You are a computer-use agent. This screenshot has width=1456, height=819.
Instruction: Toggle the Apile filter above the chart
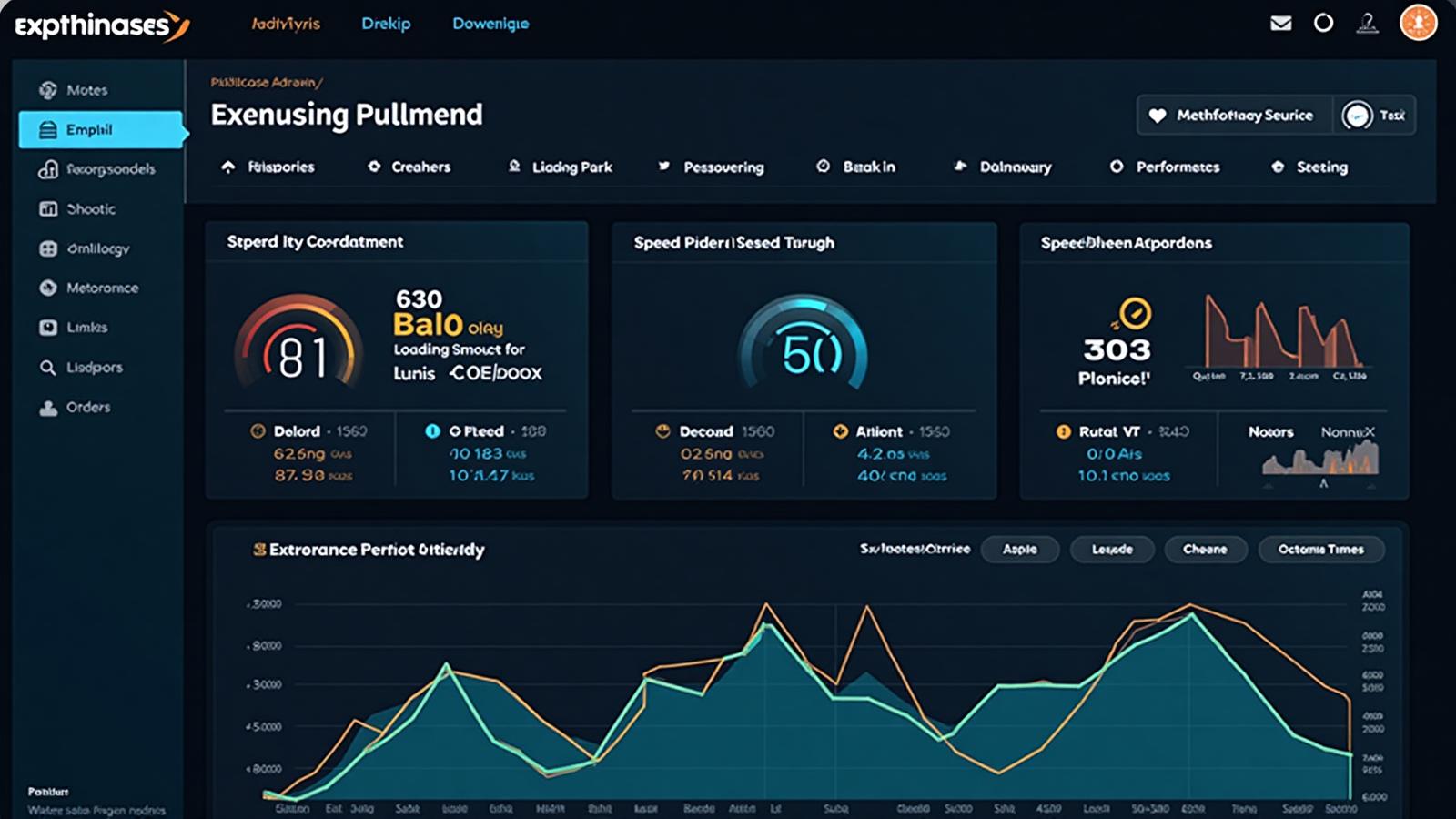pyautogui.click(x=1020, y=550)
